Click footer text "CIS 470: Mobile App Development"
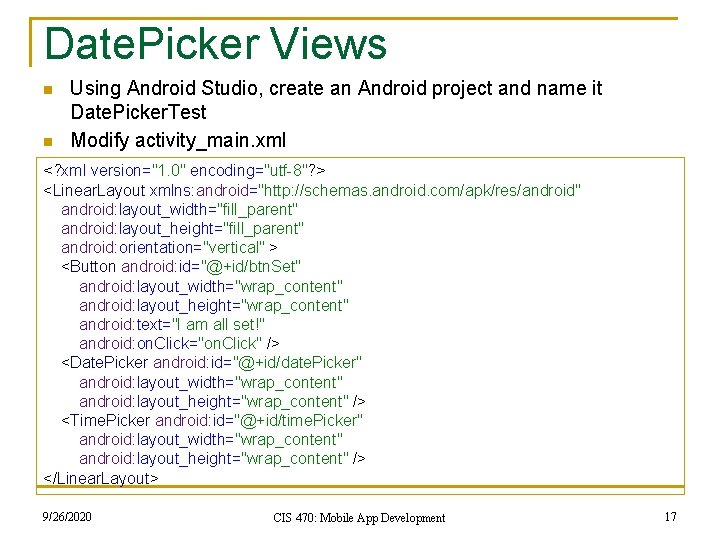 359,518
